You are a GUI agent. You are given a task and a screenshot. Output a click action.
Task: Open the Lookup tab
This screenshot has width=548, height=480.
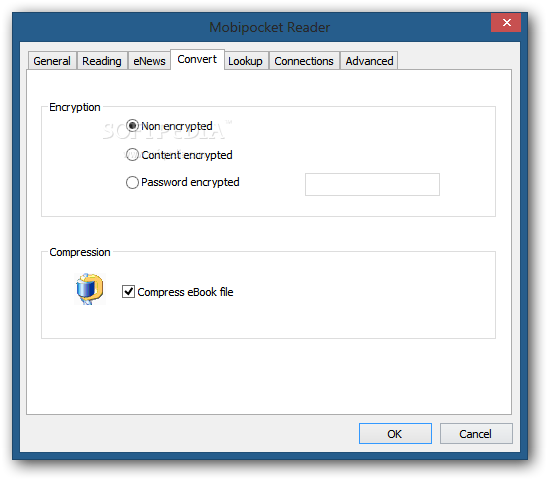(245, 61)
